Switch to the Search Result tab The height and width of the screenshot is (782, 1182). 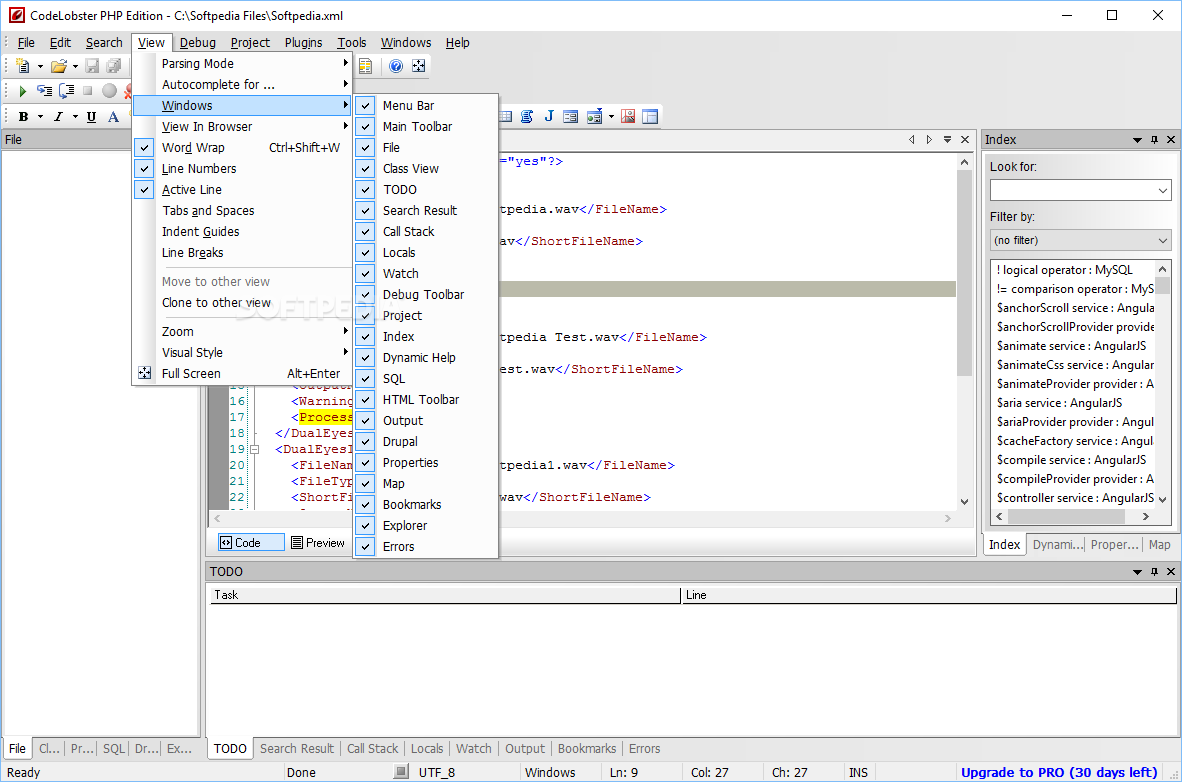click(x=297, y=748)
